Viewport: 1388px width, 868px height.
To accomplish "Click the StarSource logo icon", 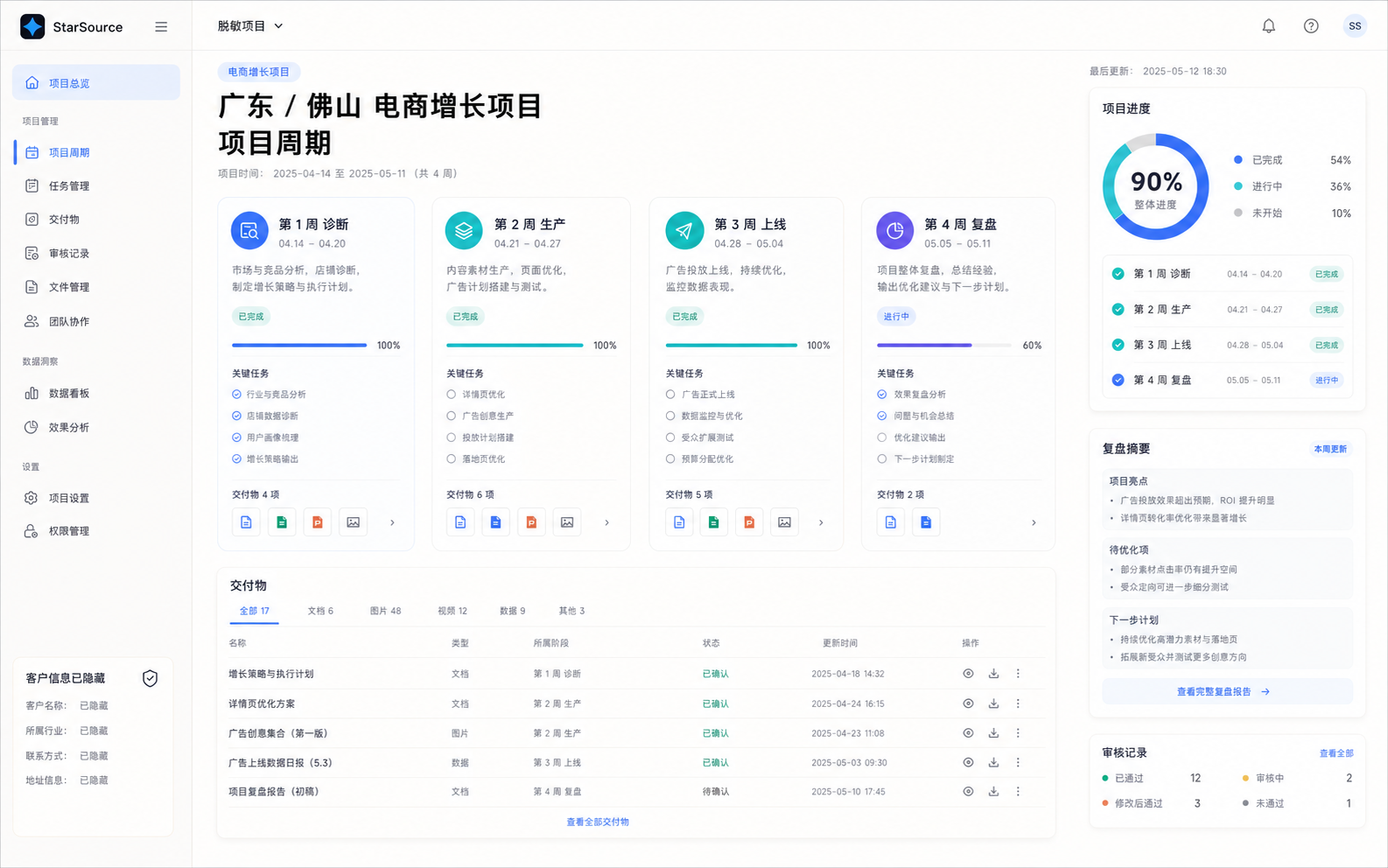I will 32,26.
